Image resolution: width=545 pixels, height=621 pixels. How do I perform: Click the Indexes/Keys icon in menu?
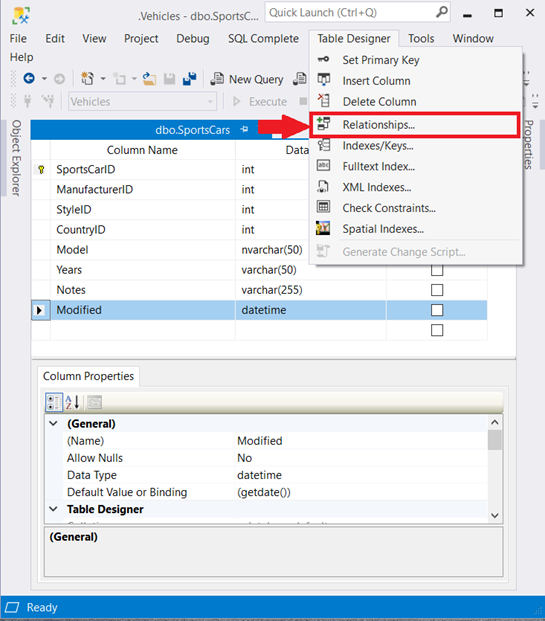point(324,145)
